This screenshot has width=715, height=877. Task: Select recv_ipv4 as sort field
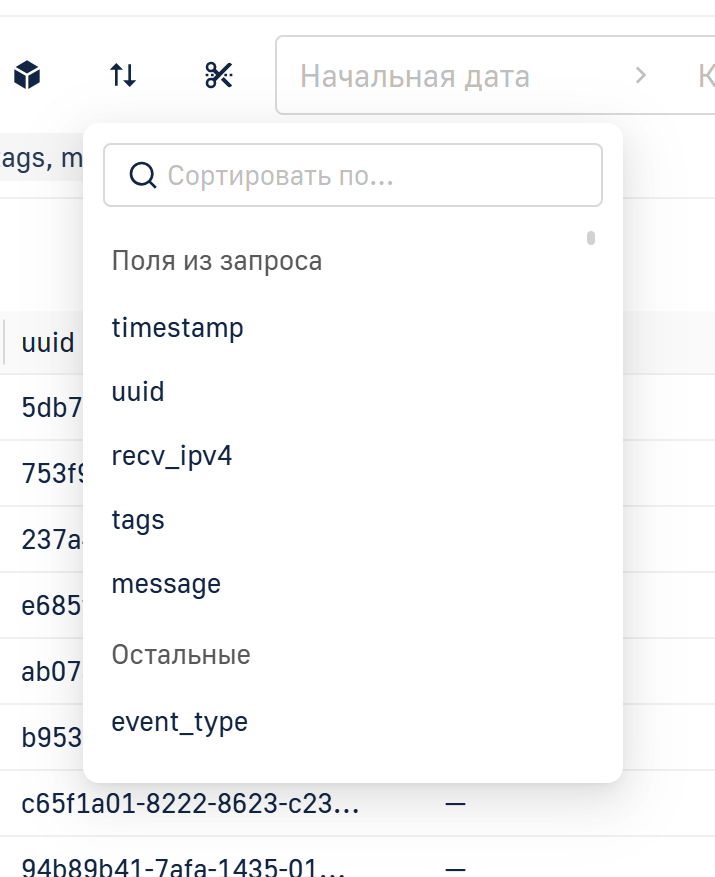172,456
